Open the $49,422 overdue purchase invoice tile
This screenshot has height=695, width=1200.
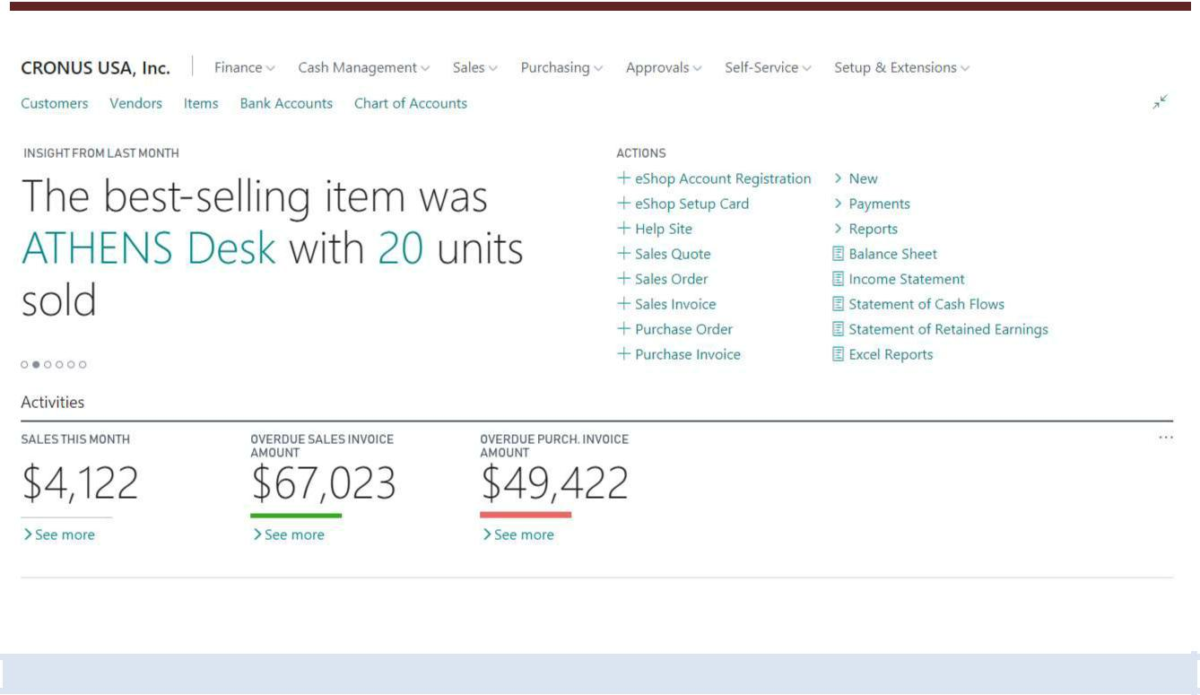tap(554, 484)
